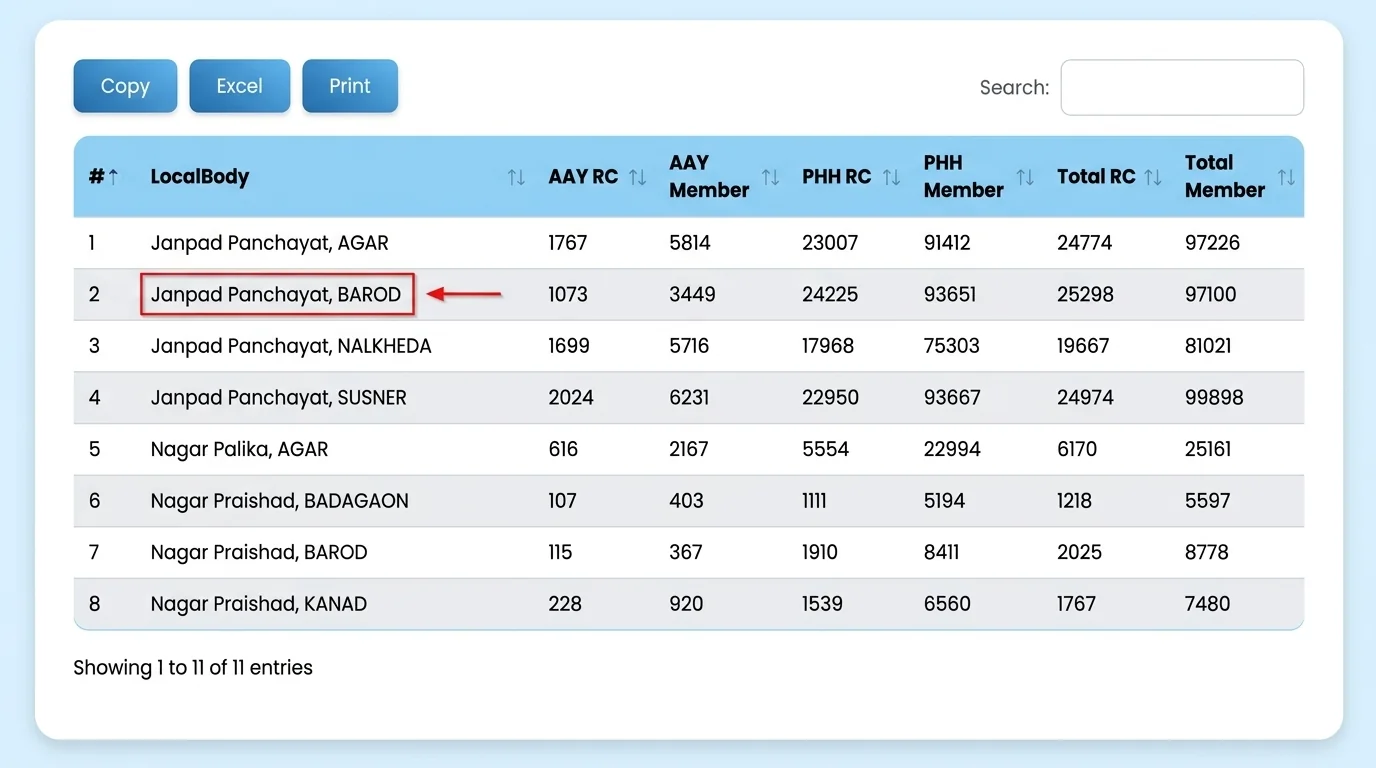Screen dimensions: 1376x768
Task: Select Total Member value 97226
Action: 1212,243
